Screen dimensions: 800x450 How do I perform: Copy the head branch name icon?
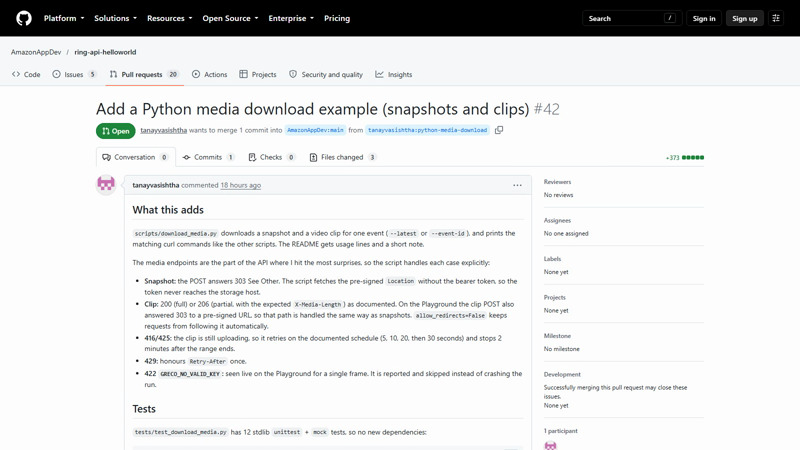pyautogui.click(x=499, y=130)
